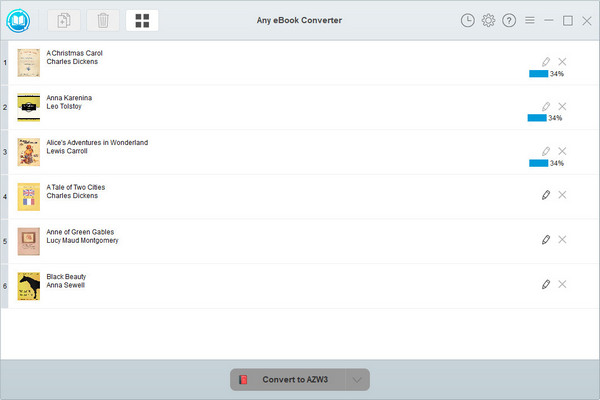600x400 pixels.
Task: Remove Anne of Green Gables
Action: pyautogui.click(x=562, y=240)
